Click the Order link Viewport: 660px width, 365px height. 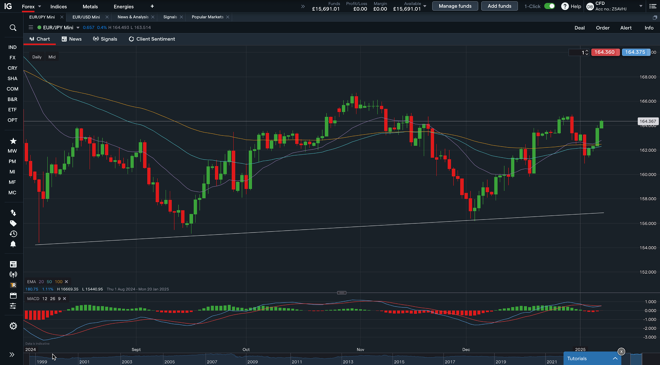602,28
